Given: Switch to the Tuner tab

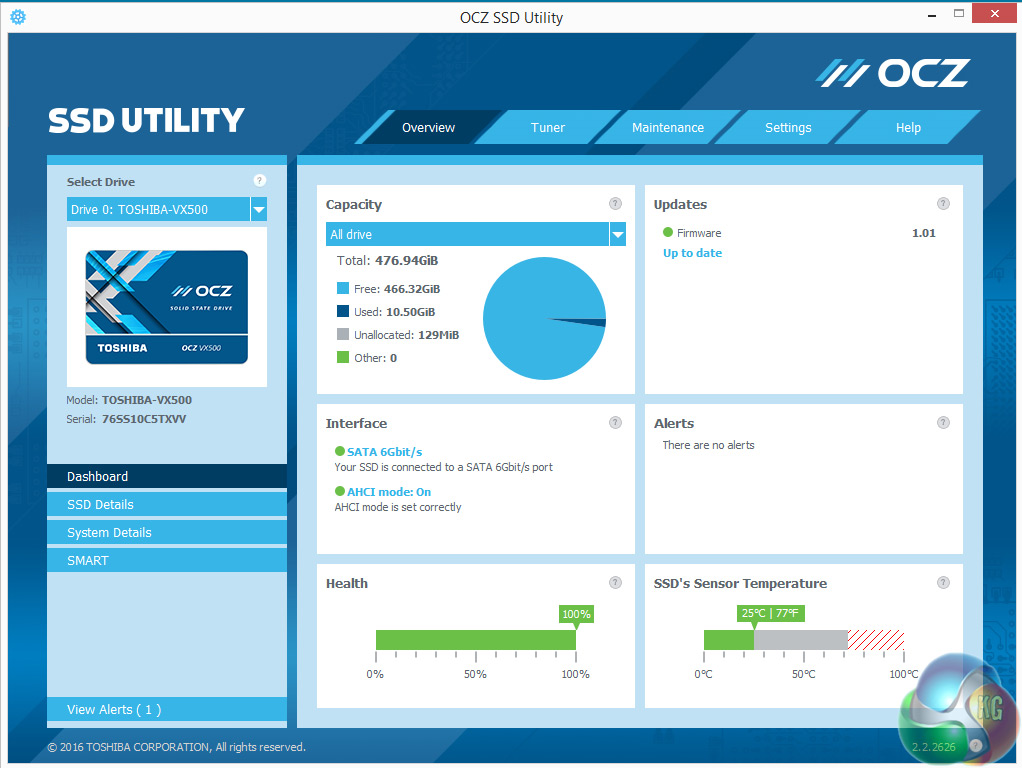Looking at the screenshot, I should pos(548,128).
